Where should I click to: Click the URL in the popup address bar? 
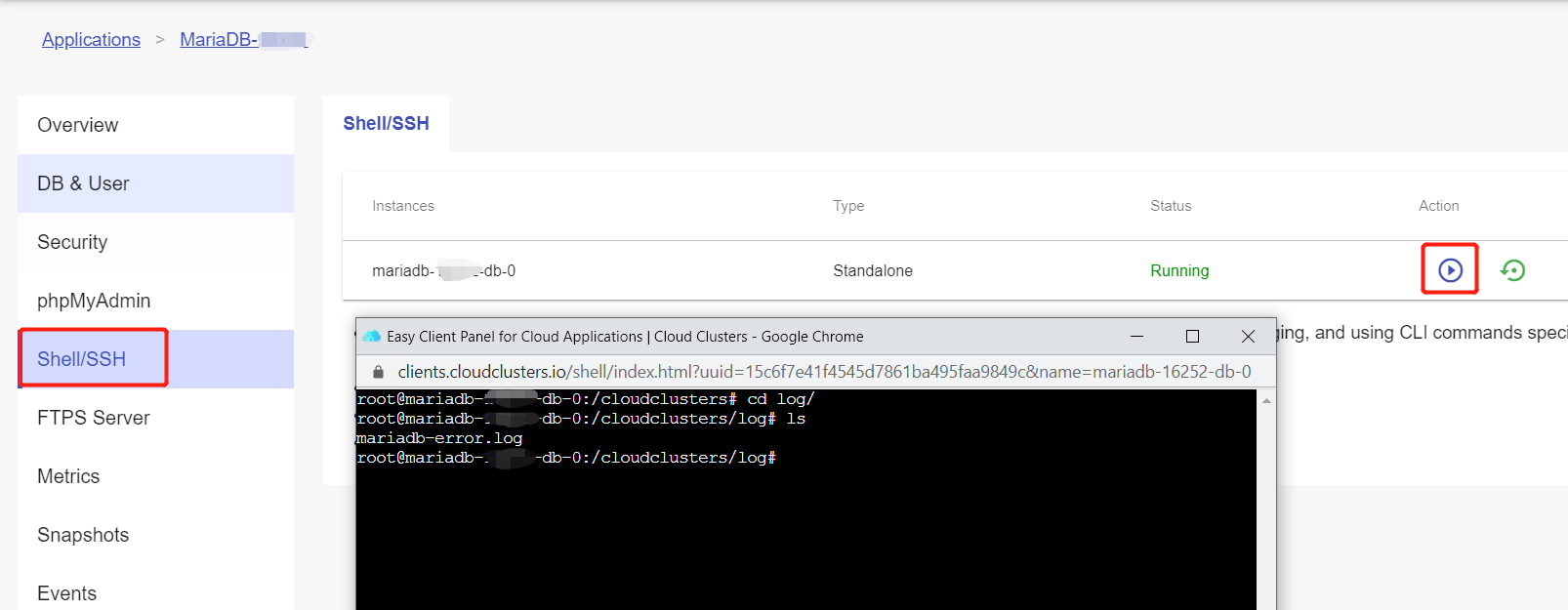pos(823,372)
